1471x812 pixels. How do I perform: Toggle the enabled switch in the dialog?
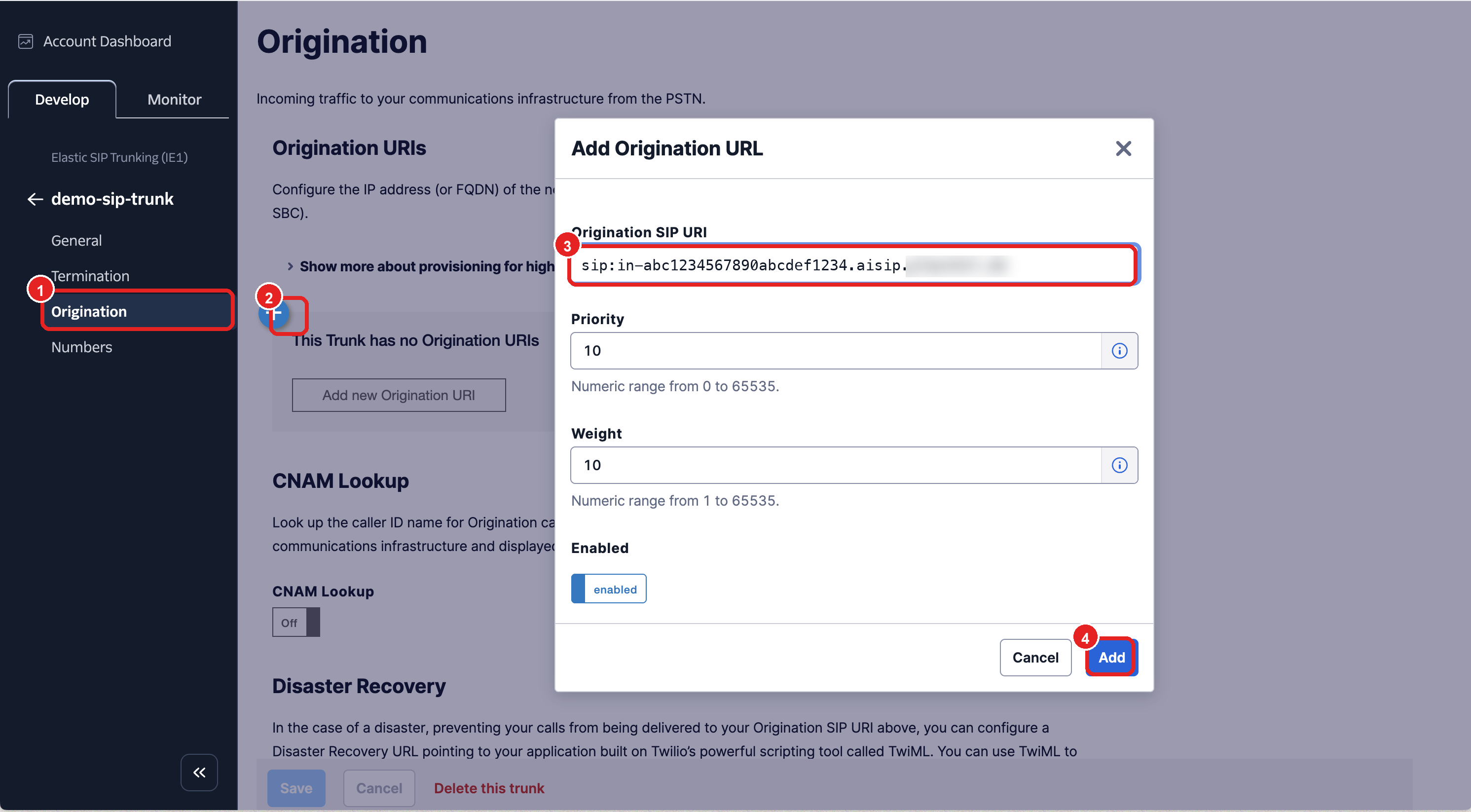(608, 589)
